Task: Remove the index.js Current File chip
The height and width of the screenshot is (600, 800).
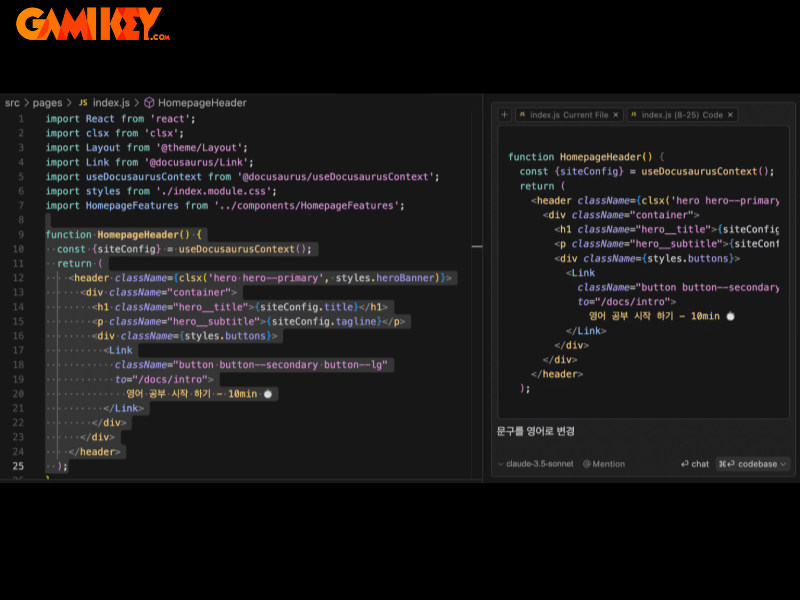Action: click(x=616, y=115)
